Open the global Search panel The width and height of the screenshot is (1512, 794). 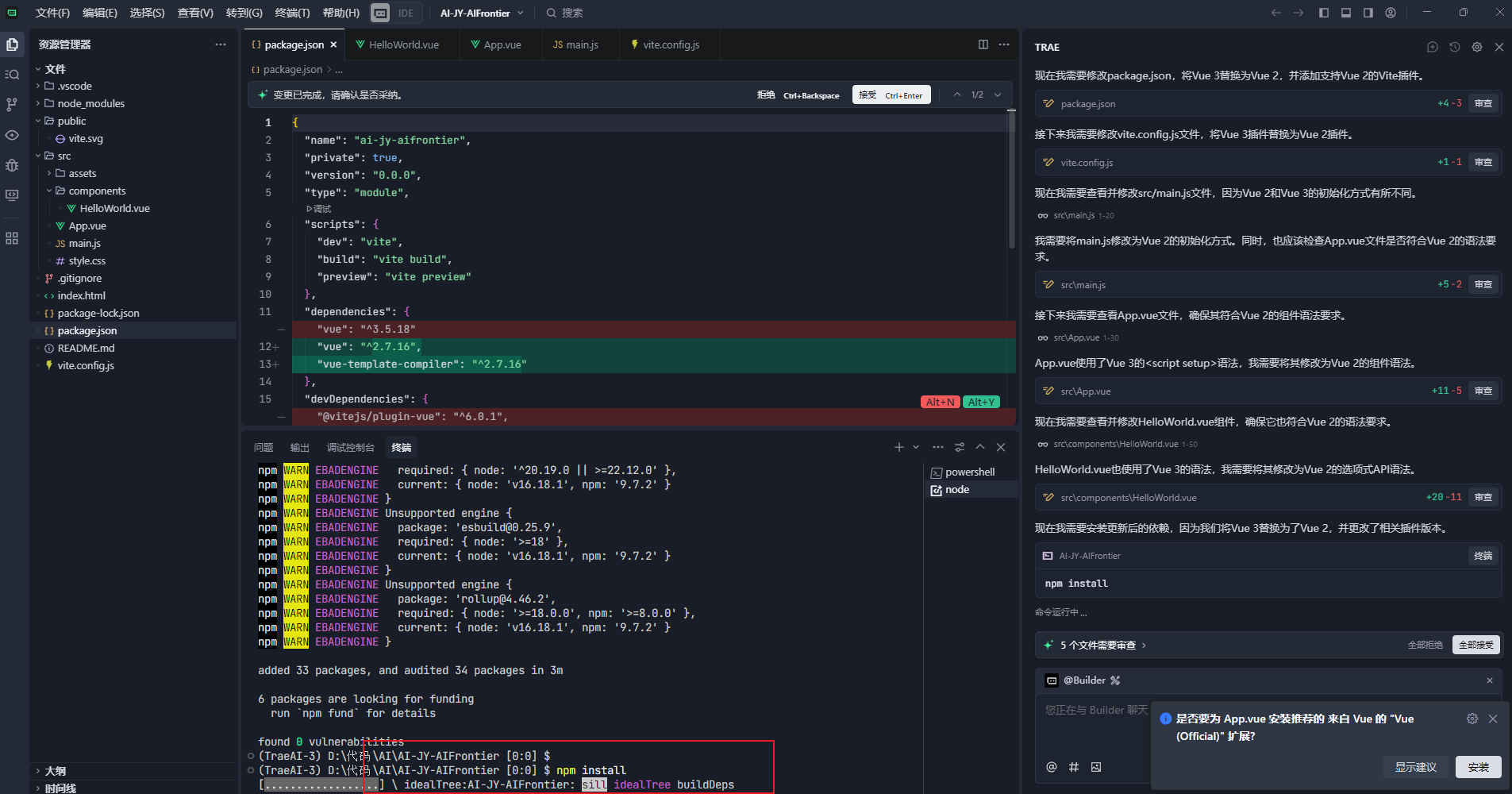(x=13, y=73)
